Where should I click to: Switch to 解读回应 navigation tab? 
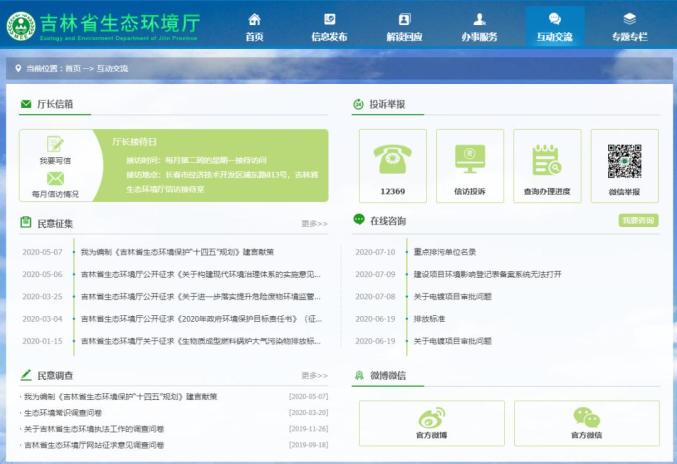pos(404,26)
